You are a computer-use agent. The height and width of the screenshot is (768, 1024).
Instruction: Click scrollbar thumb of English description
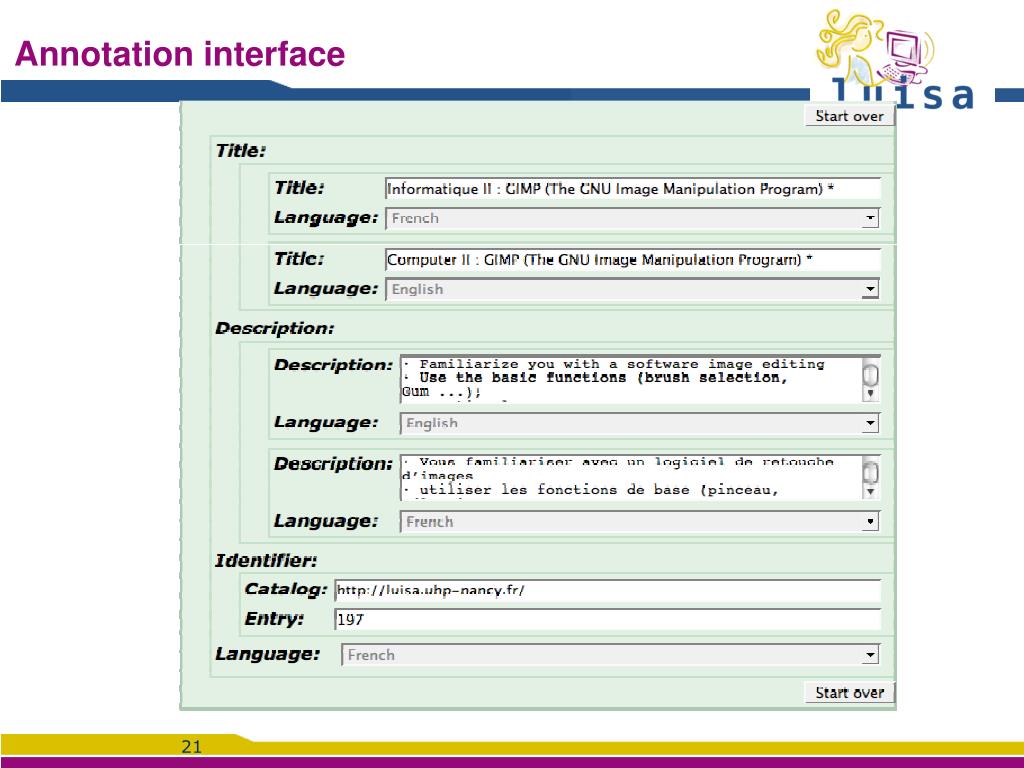pos(871,375)
